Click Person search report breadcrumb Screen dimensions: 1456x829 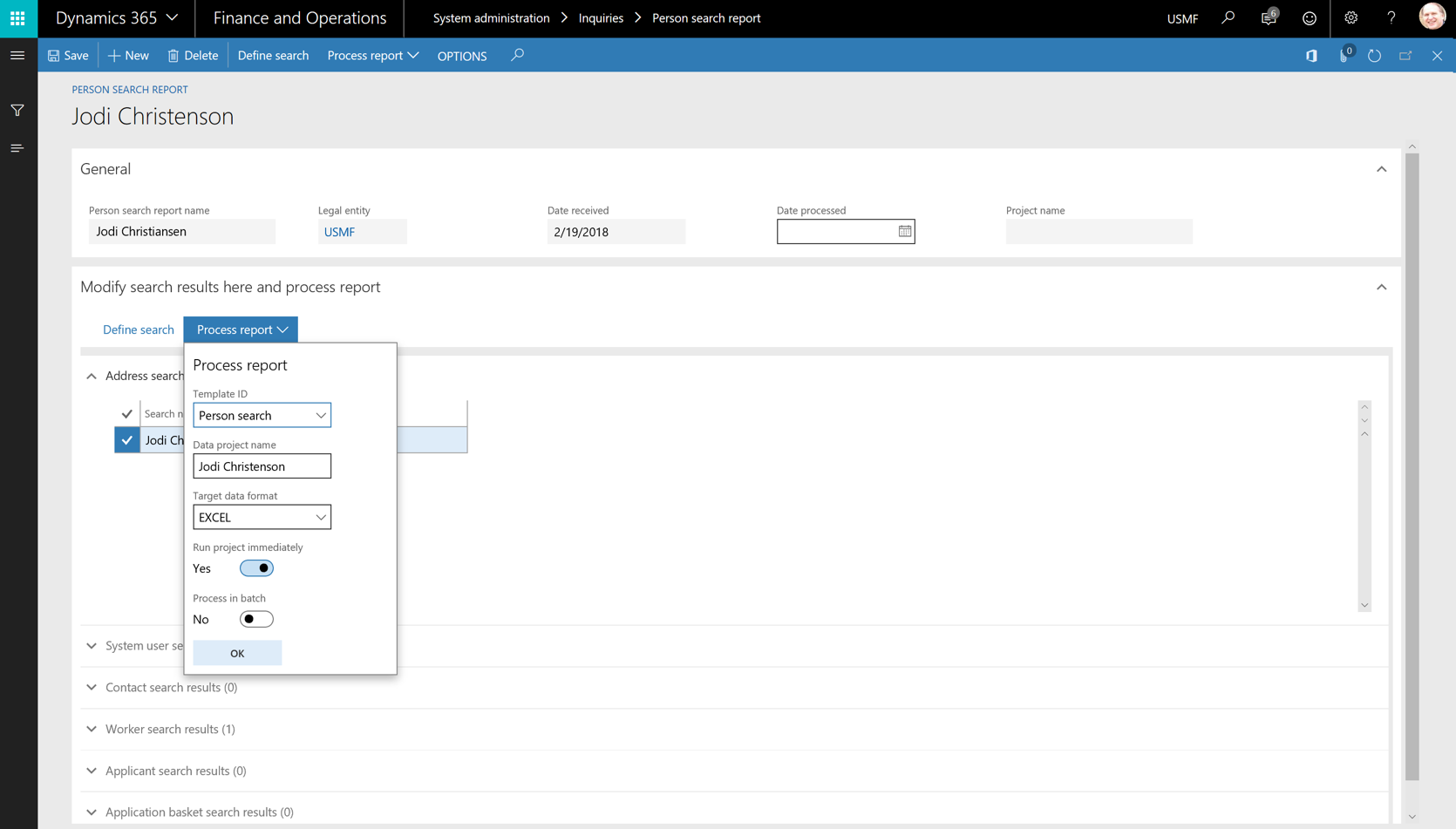[x=706, y=17]
